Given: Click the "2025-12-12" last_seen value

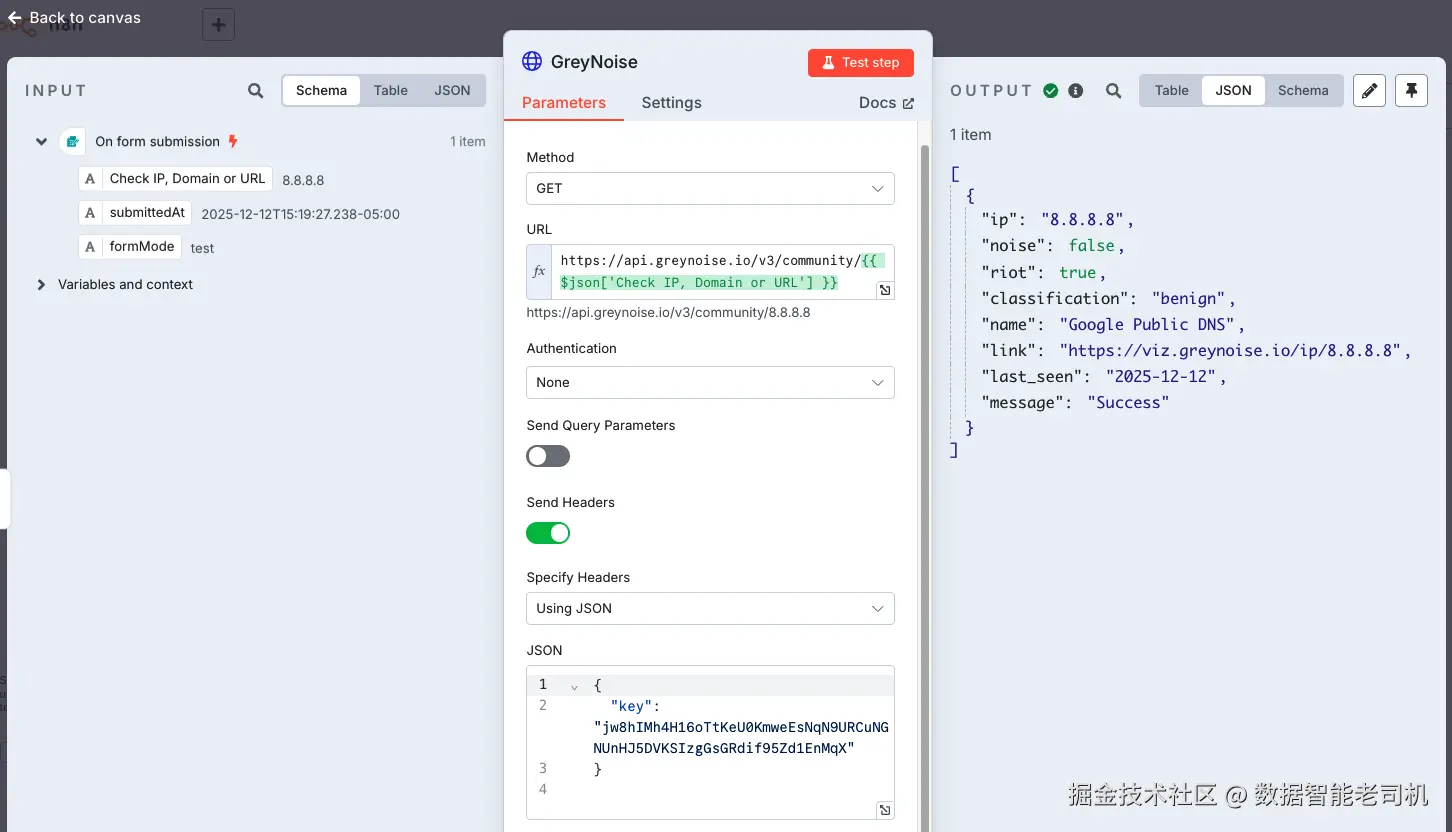Looking at the screenshot, I should coord(1160,377).
